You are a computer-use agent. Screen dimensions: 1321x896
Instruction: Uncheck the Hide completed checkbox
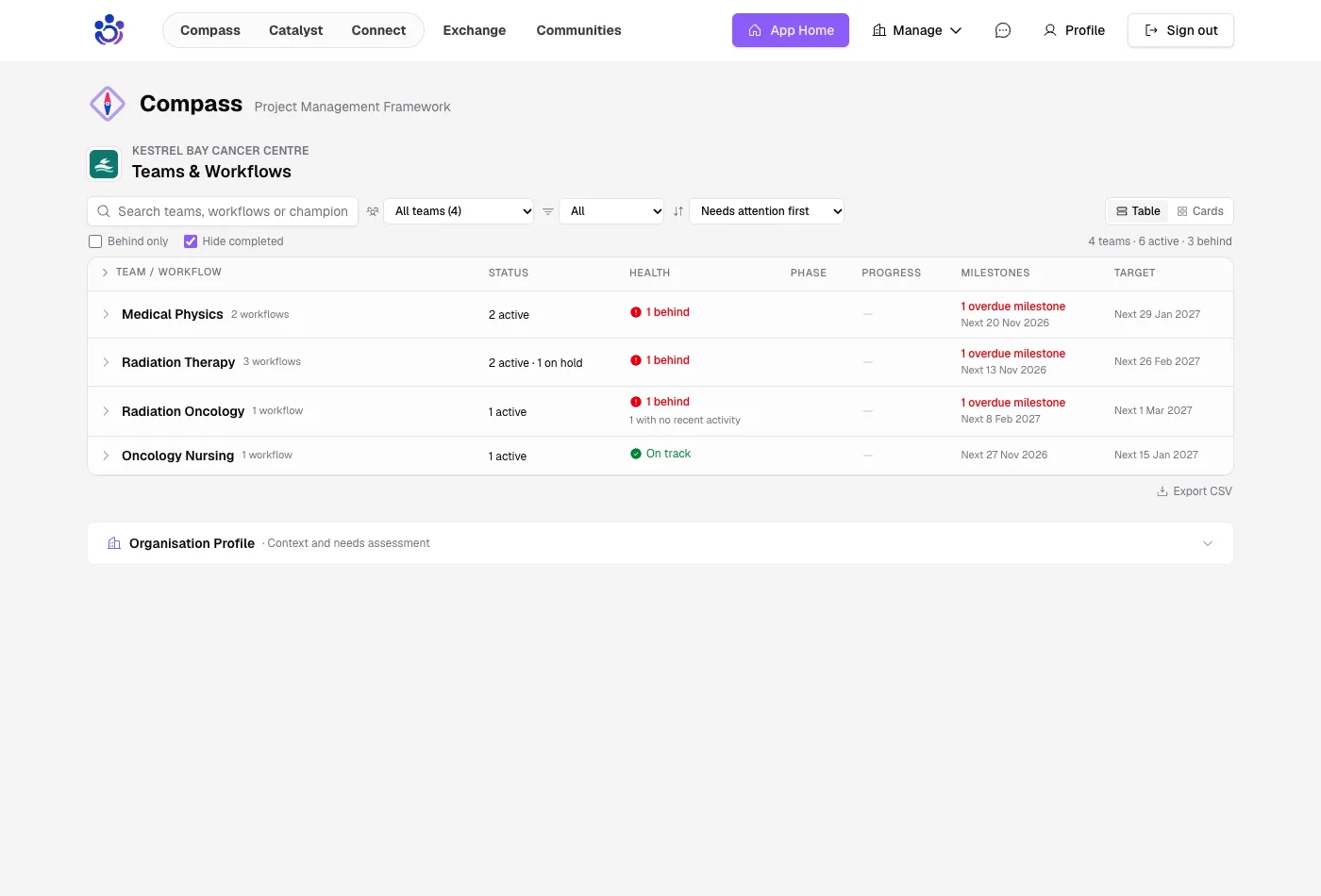coord(191,241)
